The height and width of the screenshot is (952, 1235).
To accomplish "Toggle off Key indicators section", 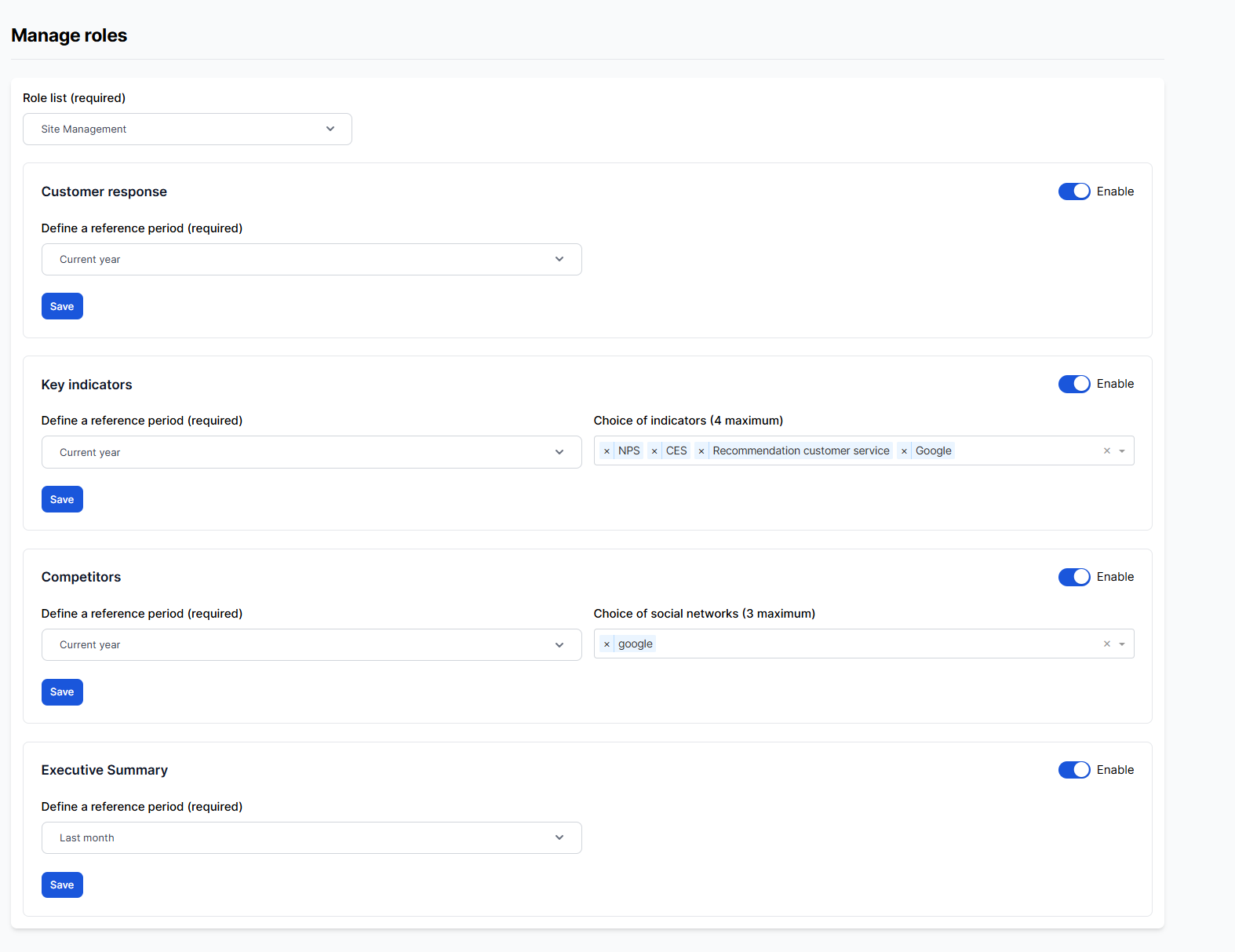I will (x=1073, y=384).
